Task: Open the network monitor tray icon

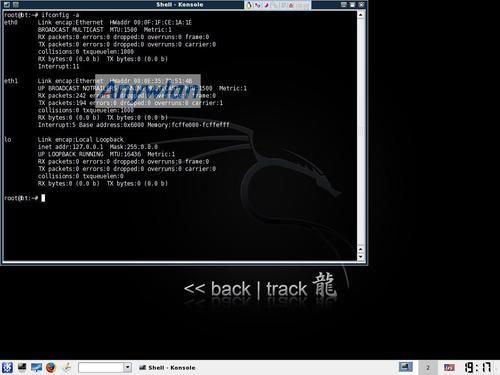Action: [x=406, y=367]
